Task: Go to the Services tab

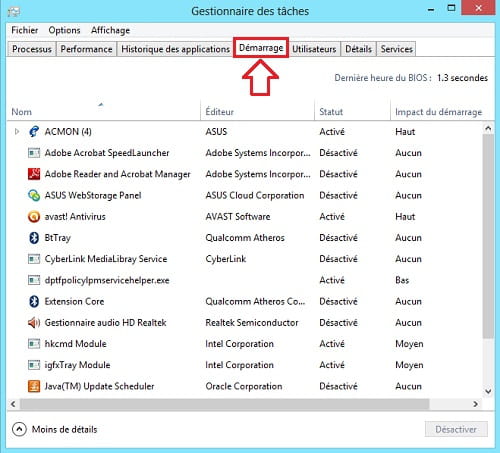Action: 397,49
